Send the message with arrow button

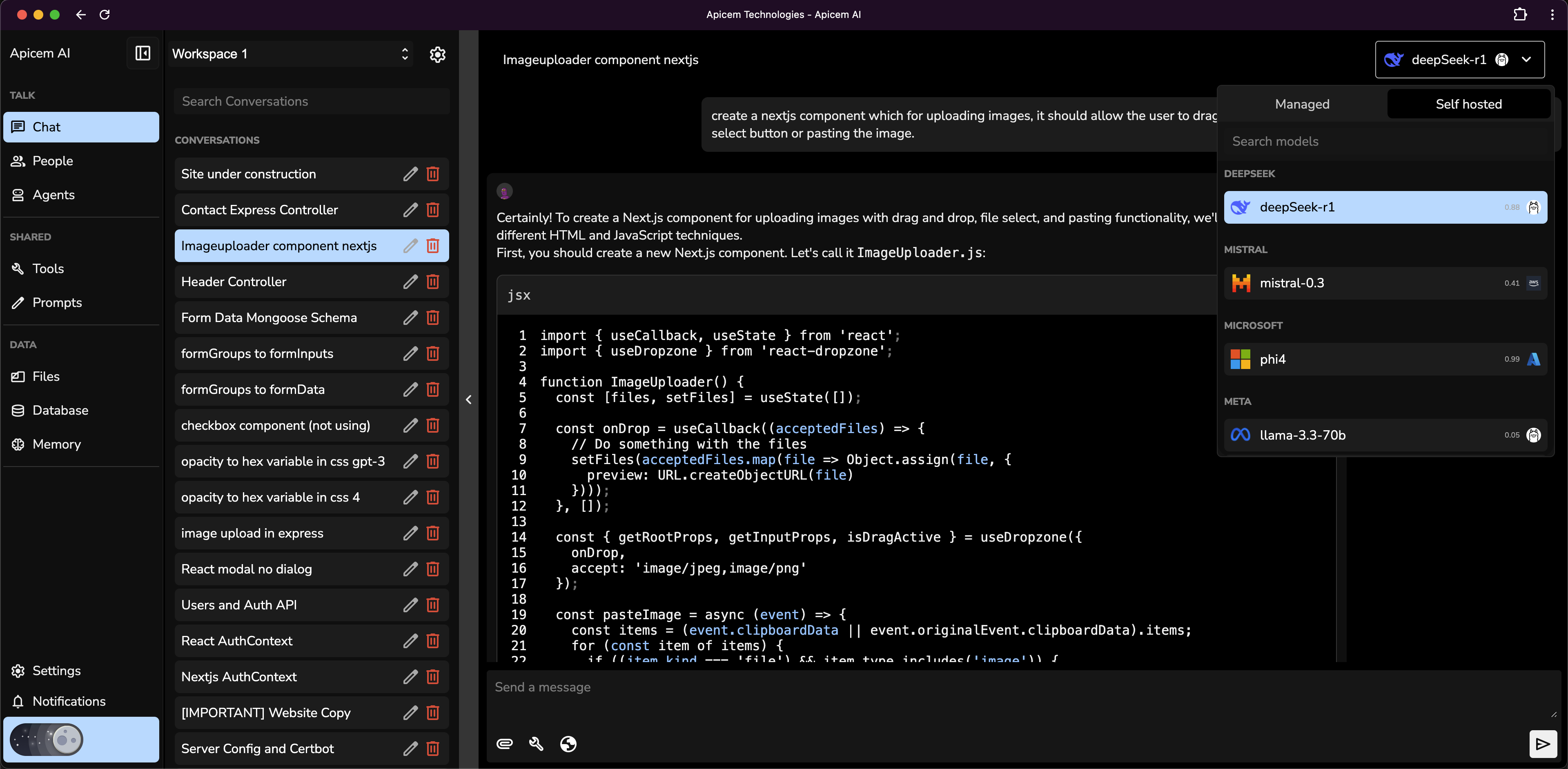click(1542, 743)
